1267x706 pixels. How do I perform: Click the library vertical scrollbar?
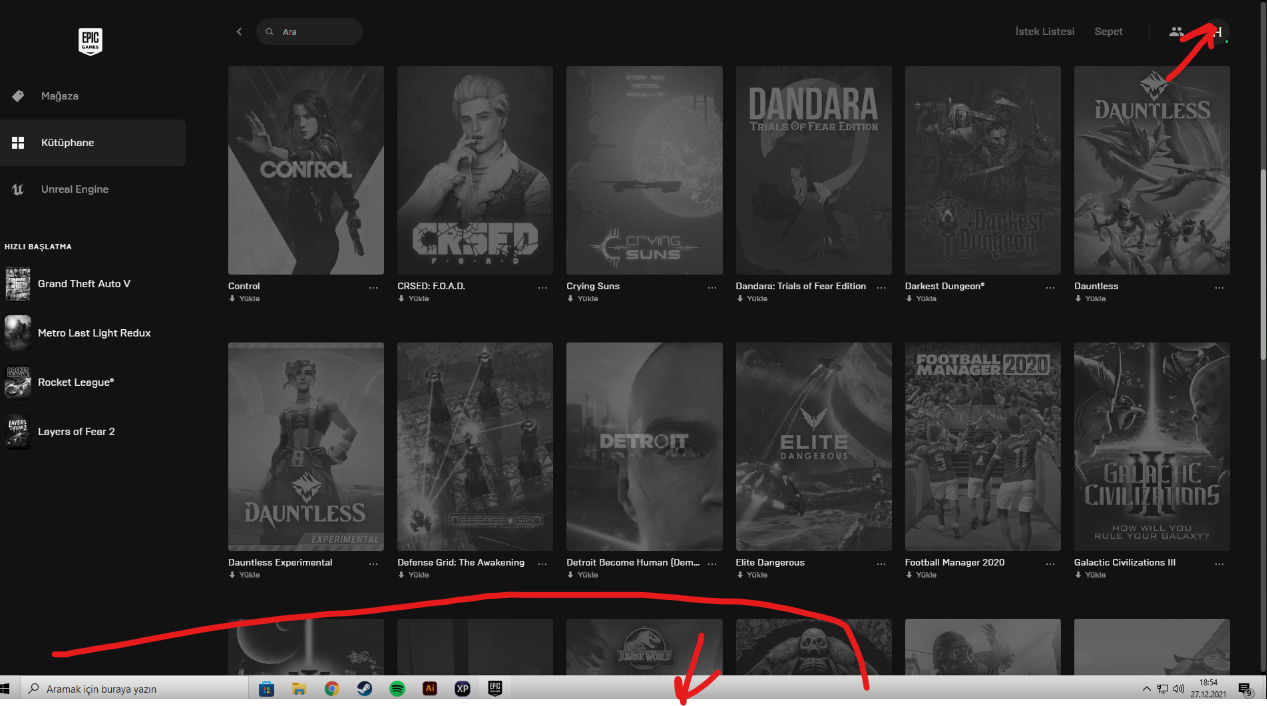pos(1262,265)
